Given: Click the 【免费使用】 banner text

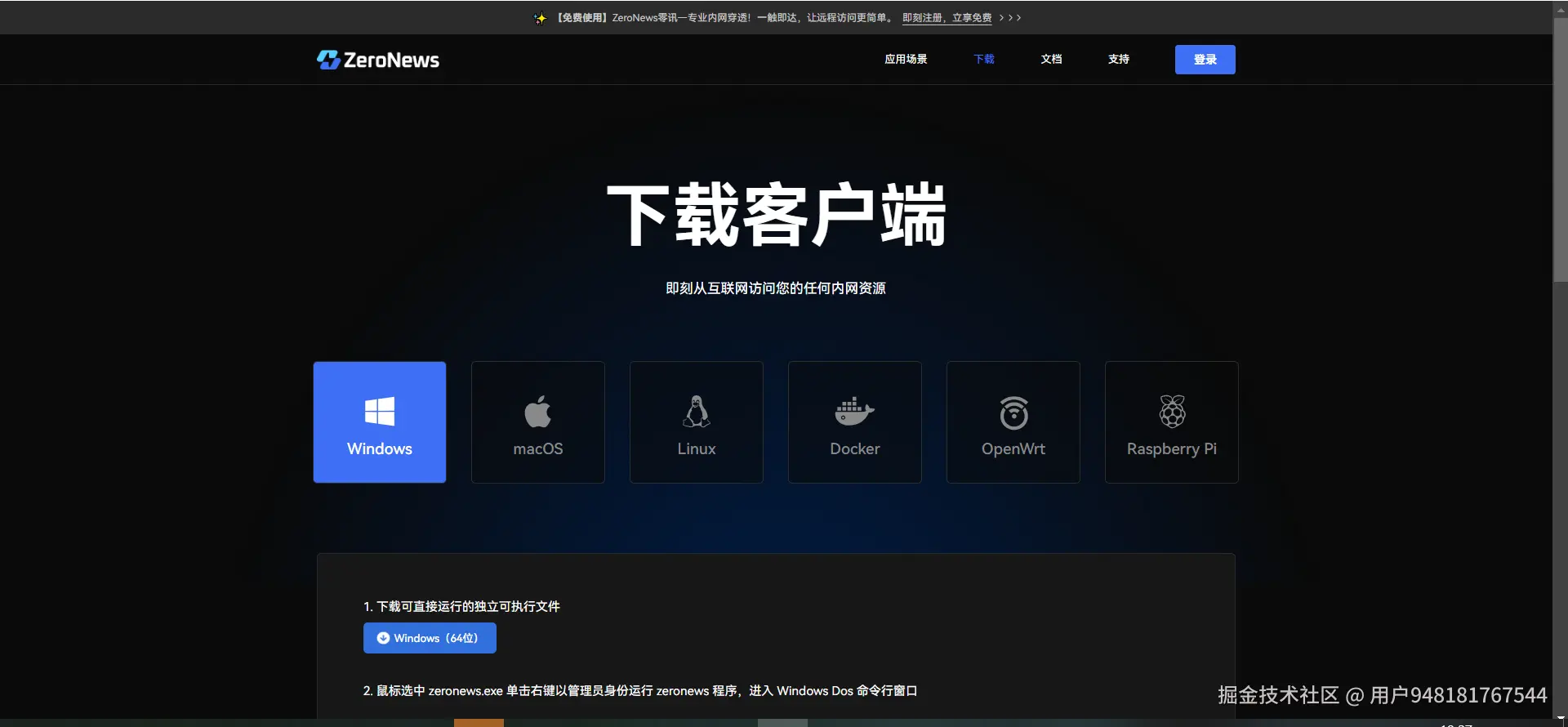Looking at the screenshot, I should [x=582, y=18].
